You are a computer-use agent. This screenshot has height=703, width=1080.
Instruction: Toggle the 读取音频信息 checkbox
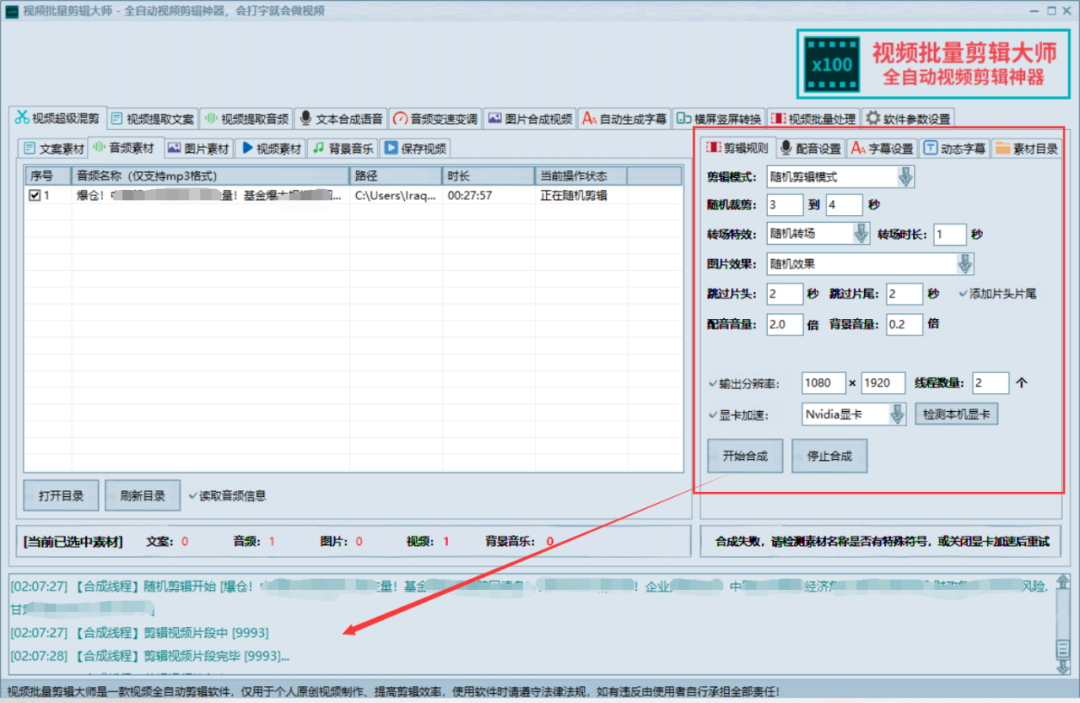[x=193, y=495]
